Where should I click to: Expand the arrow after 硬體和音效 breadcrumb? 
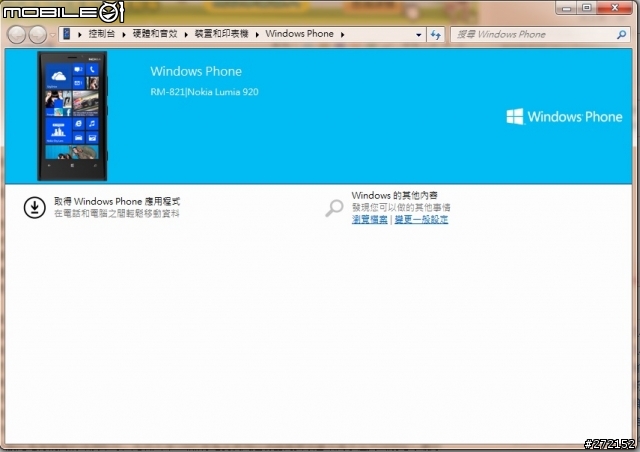[186, 35]
